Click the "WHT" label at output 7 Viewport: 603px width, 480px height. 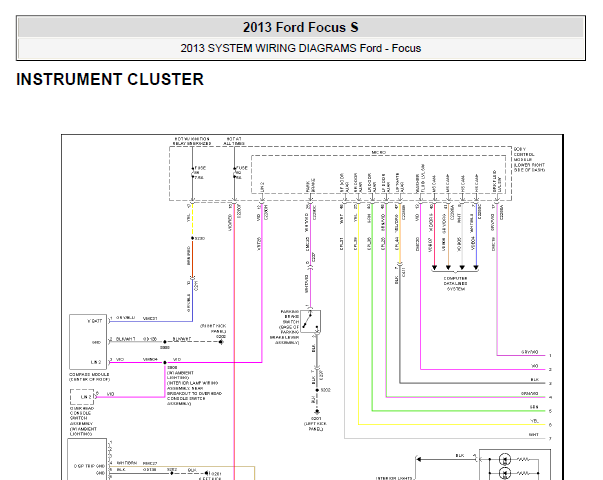(x=533, y=435)
